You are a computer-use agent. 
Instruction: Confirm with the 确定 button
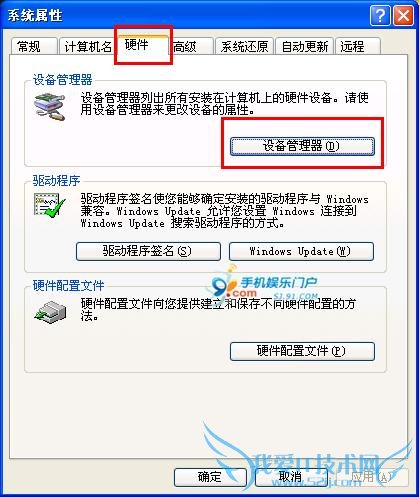(x=210, y=477)
